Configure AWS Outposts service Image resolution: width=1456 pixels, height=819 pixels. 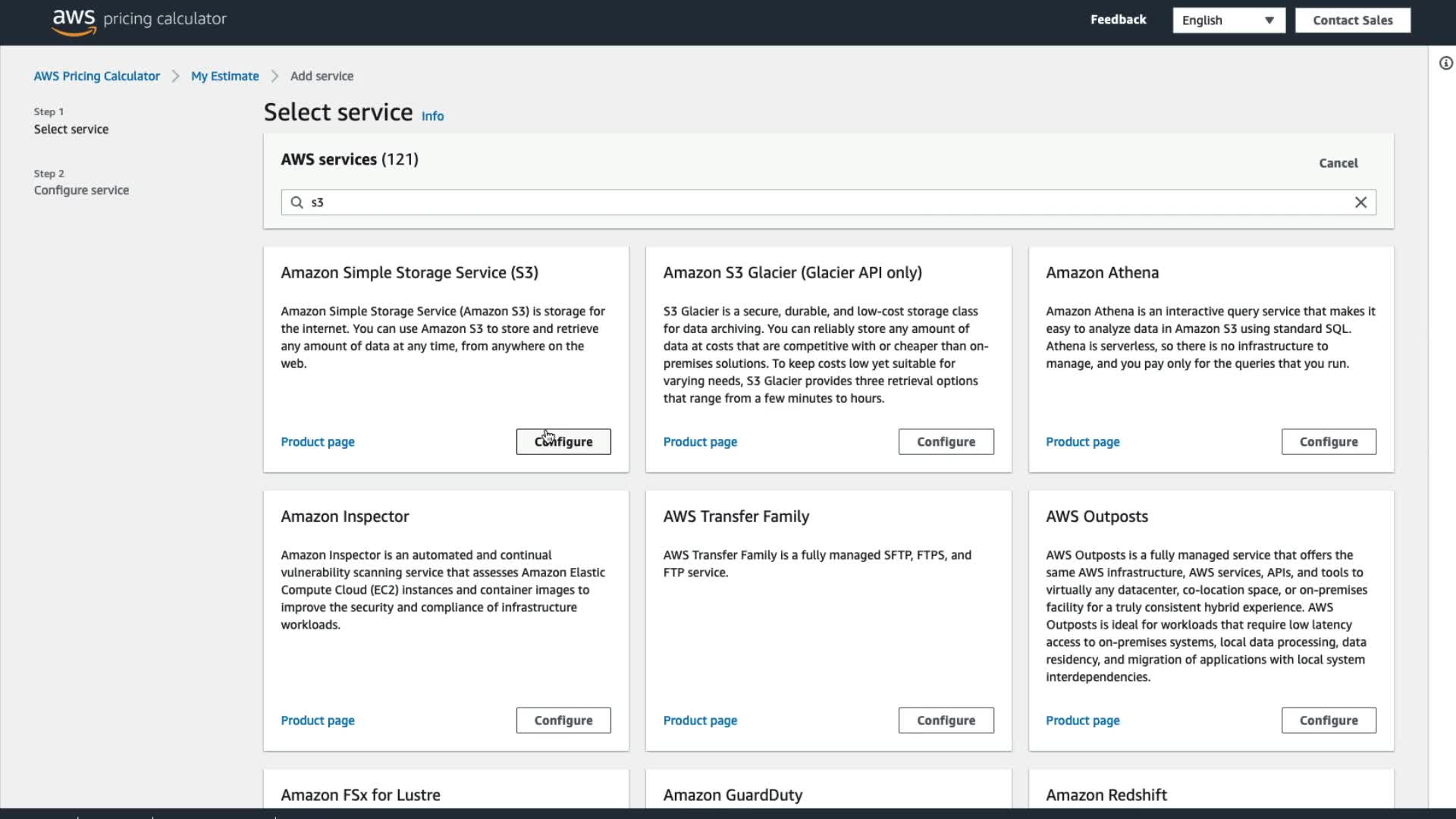tap(1328, 720)
